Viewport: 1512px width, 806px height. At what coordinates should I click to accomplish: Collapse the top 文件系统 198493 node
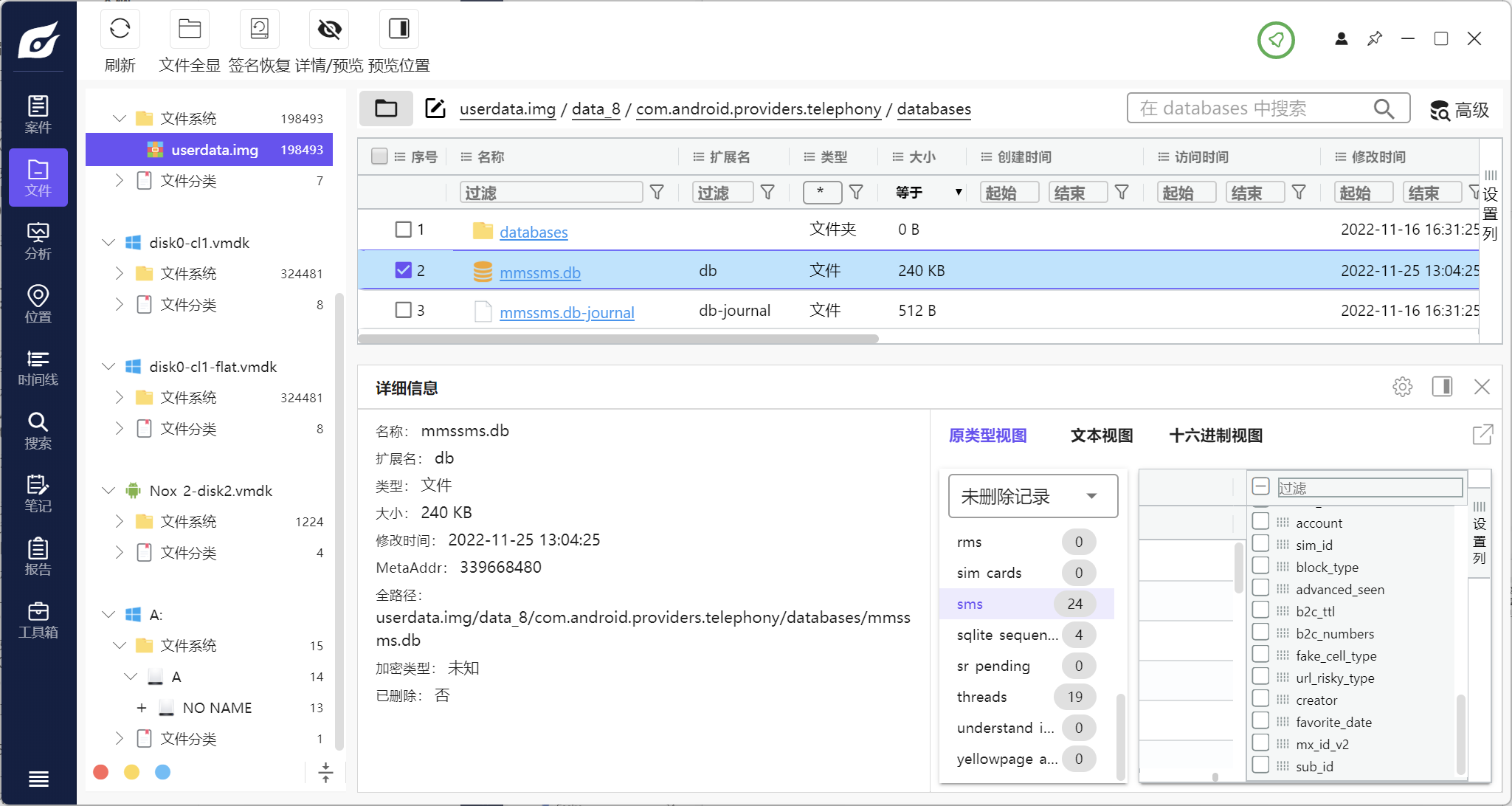pos(119,119)
